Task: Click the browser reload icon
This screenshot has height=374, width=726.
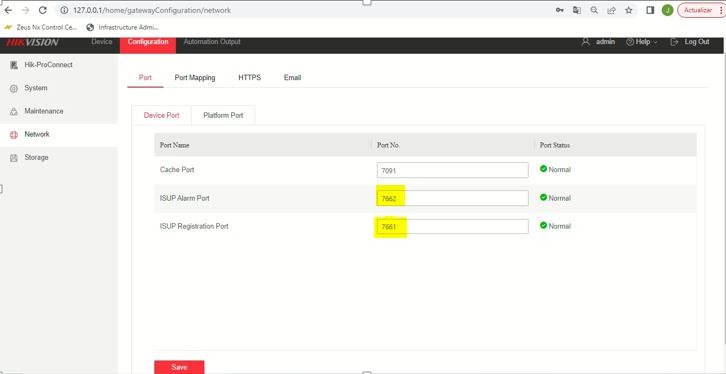Action: point(43,10)
